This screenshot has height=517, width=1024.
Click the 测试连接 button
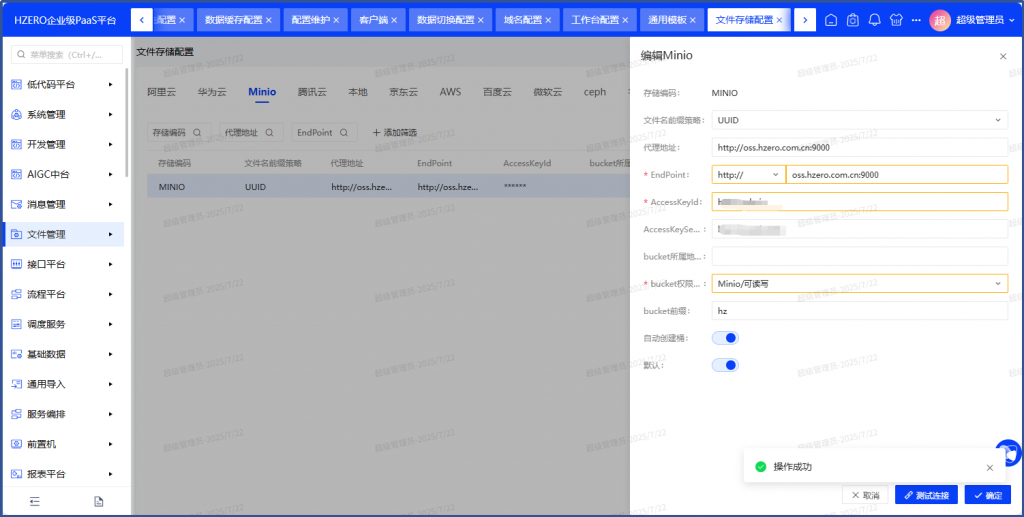point(927,495)
